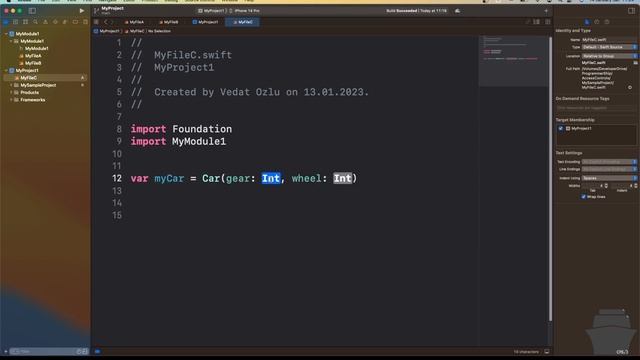
Task: Reveal the full path with the arrow icon
Action: pyautogui.click(x=630, y=87)
